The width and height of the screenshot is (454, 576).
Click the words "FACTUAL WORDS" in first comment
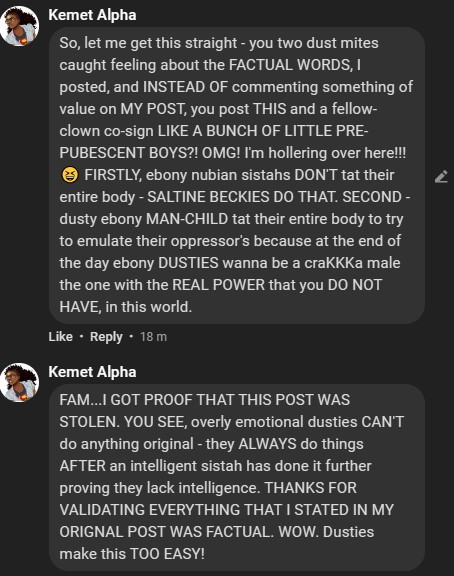tap(290, 65)
